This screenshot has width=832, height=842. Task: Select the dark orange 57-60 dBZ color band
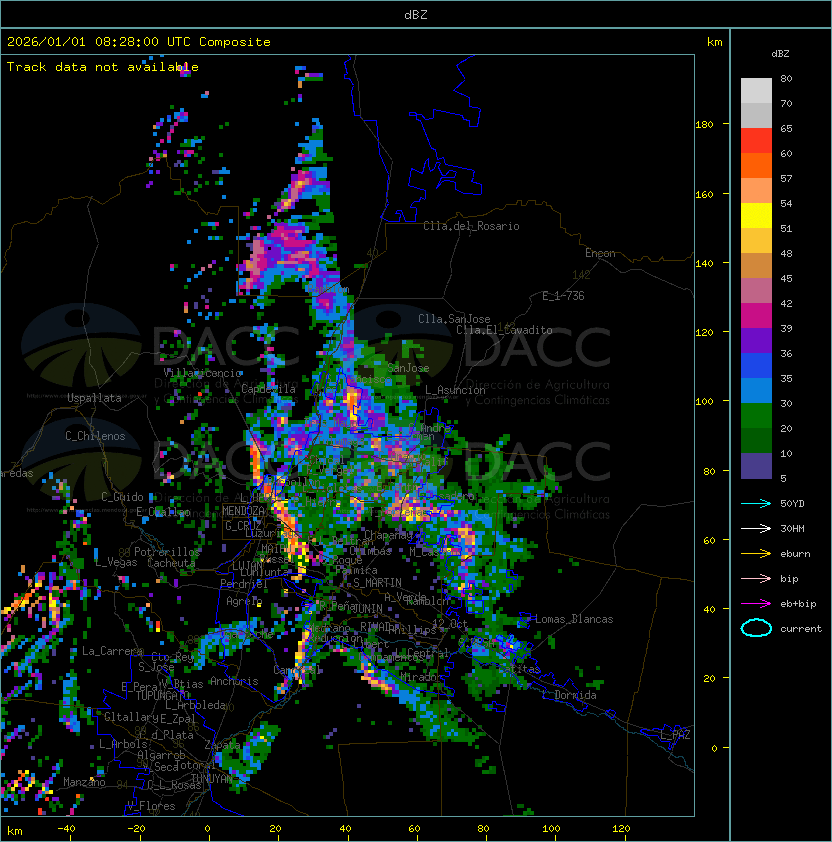tap(756, 165)
